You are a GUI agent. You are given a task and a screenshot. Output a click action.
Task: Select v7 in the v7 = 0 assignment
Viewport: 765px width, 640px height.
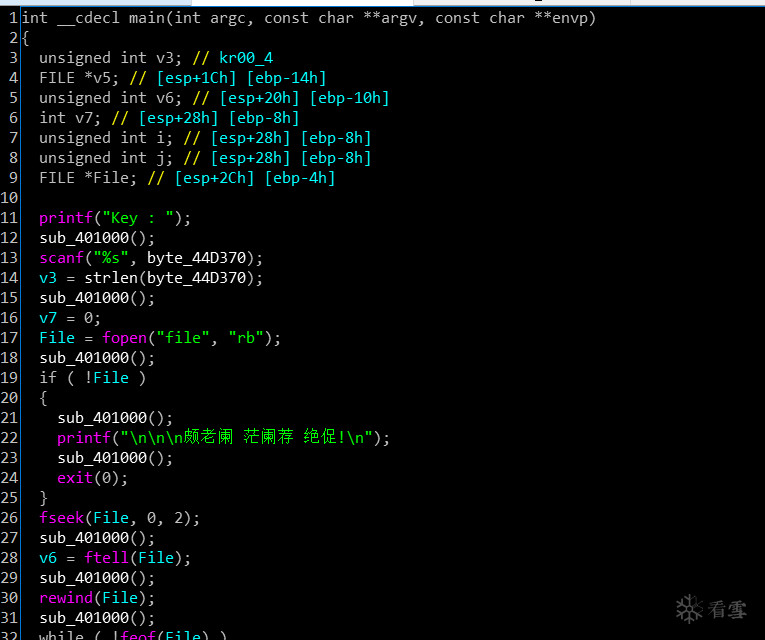click(48, 318)
